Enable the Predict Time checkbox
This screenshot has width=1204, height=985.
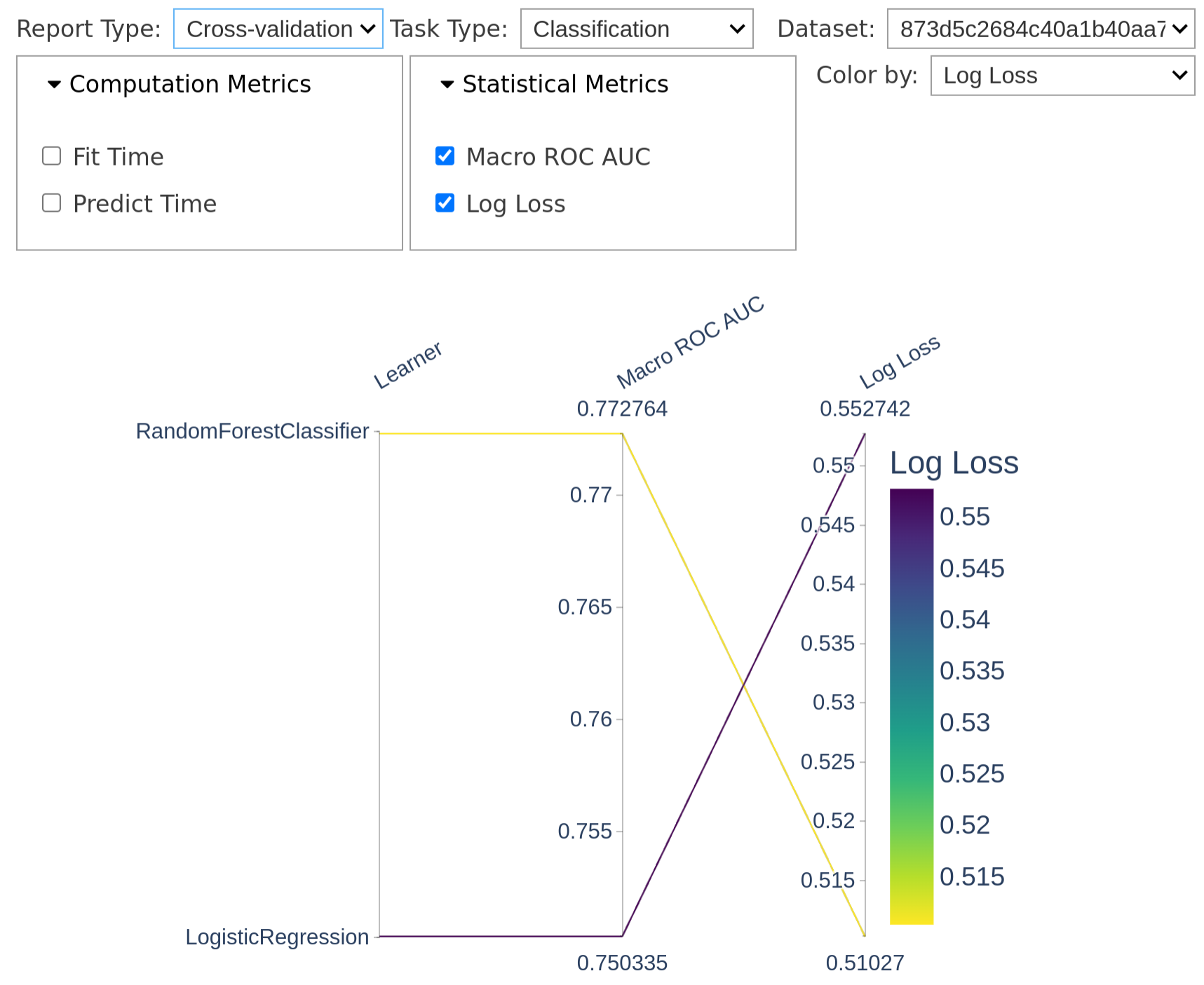[51, 203]
